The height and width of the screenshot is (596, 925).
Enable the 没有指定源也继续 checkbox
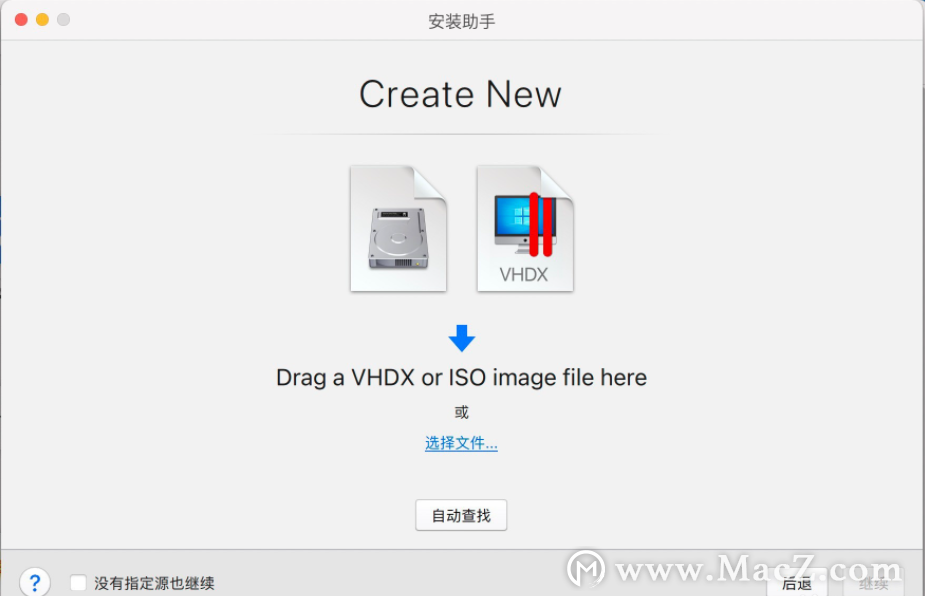(x=78, y=583)
